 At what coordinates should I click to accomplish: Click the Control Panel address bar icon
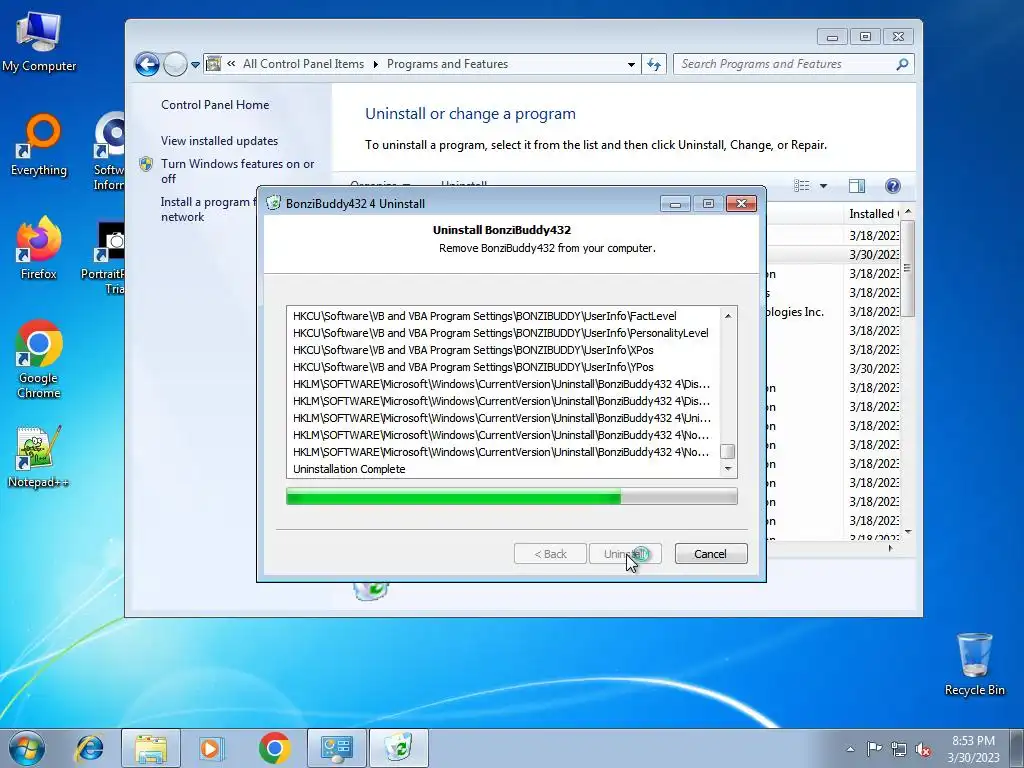[x=214, y=63]
